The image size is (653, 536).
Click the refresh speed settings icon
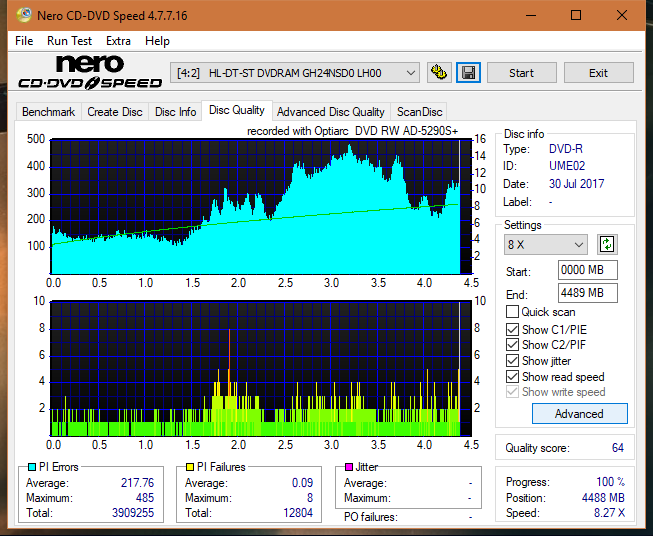point(607,244)
